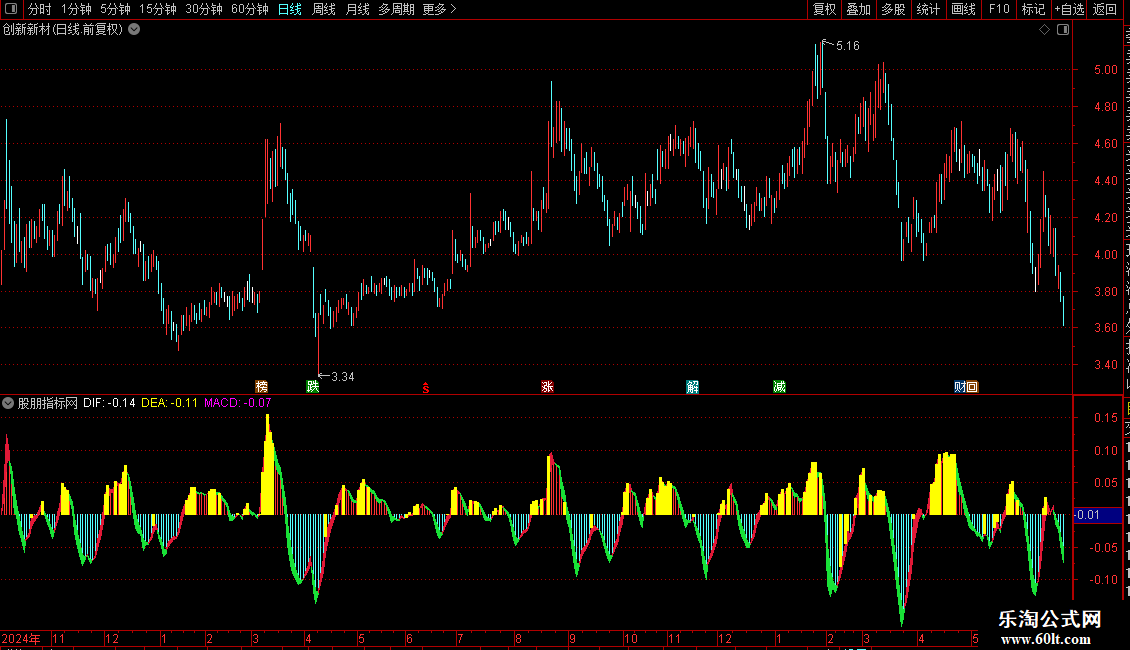Click the diamond icon above the chart

[1044, 30]
